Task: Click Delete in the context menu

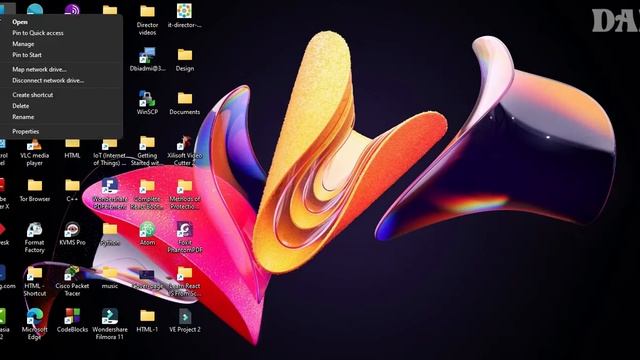Action: pyautogui.click(x=20, y=106)
